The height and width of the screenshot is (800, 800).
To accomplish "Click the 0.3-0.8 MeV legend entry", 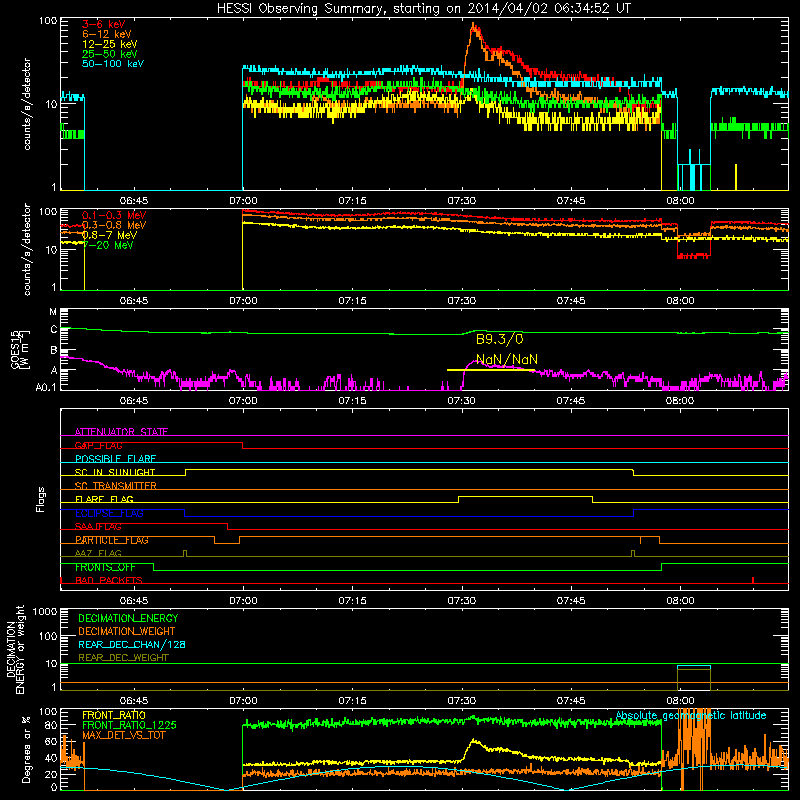I will tap(114, 225).
